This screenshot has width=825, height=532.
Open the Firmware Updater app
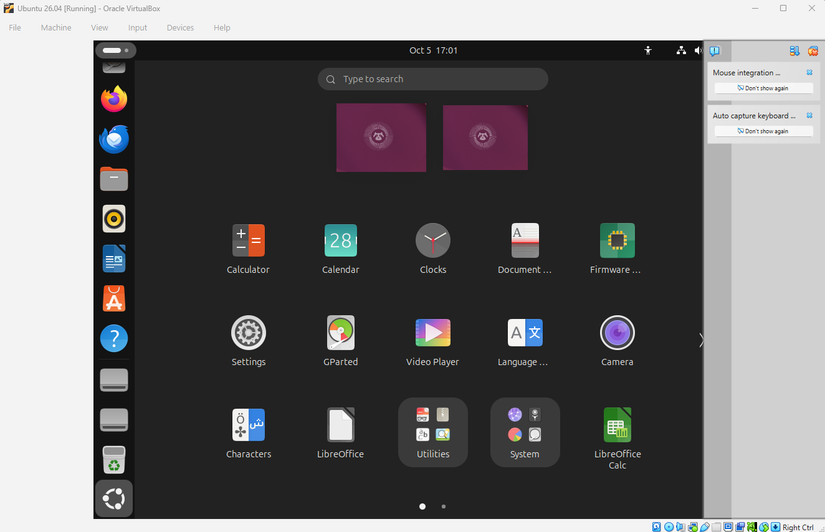point(617,248)
